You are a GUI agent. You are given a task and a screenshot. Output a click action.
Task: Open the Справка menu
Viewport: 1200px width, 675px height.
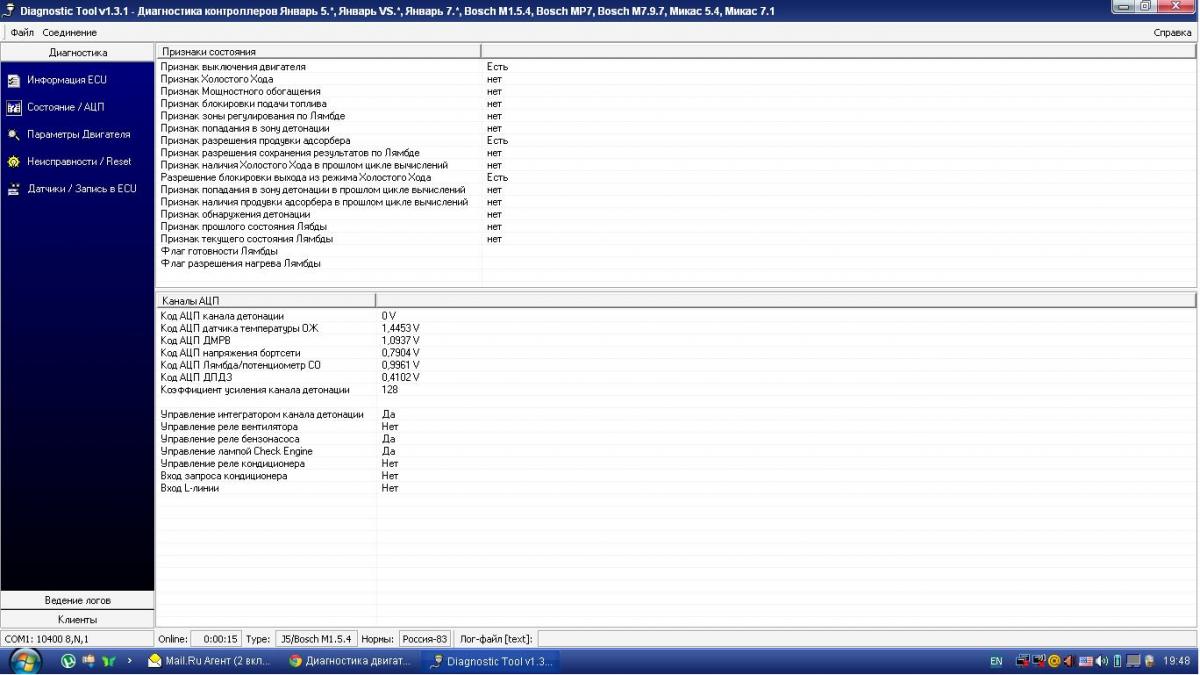coord(1172,33)
